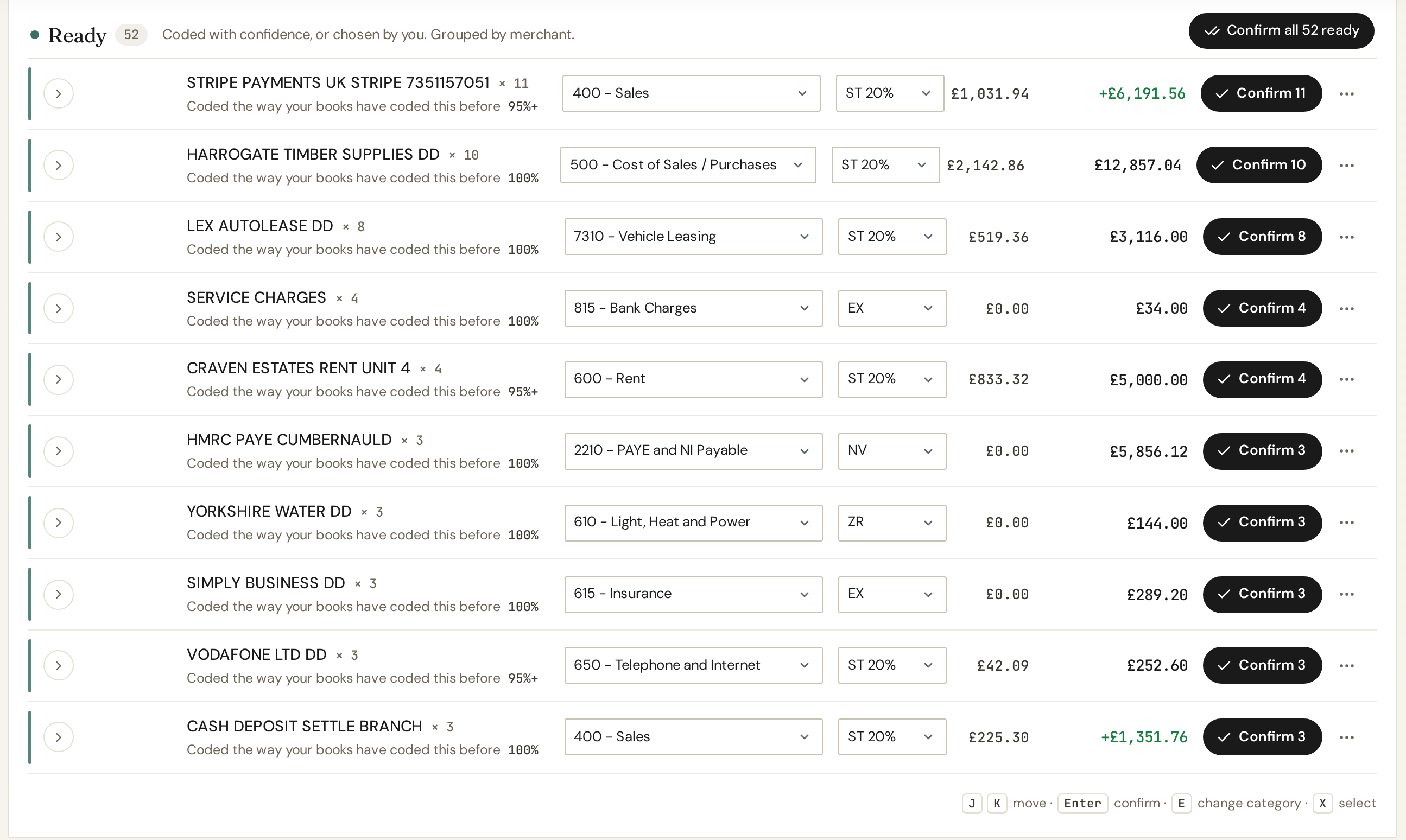1406x840 pixels.
Task: Expand the STRIPE PAYMENTS UK group
Action: [58, 93]
